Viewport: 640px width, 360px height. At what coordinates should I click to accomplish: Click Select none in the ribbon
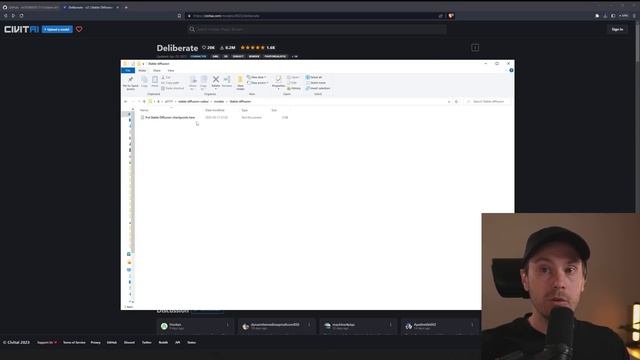point(316,83)
